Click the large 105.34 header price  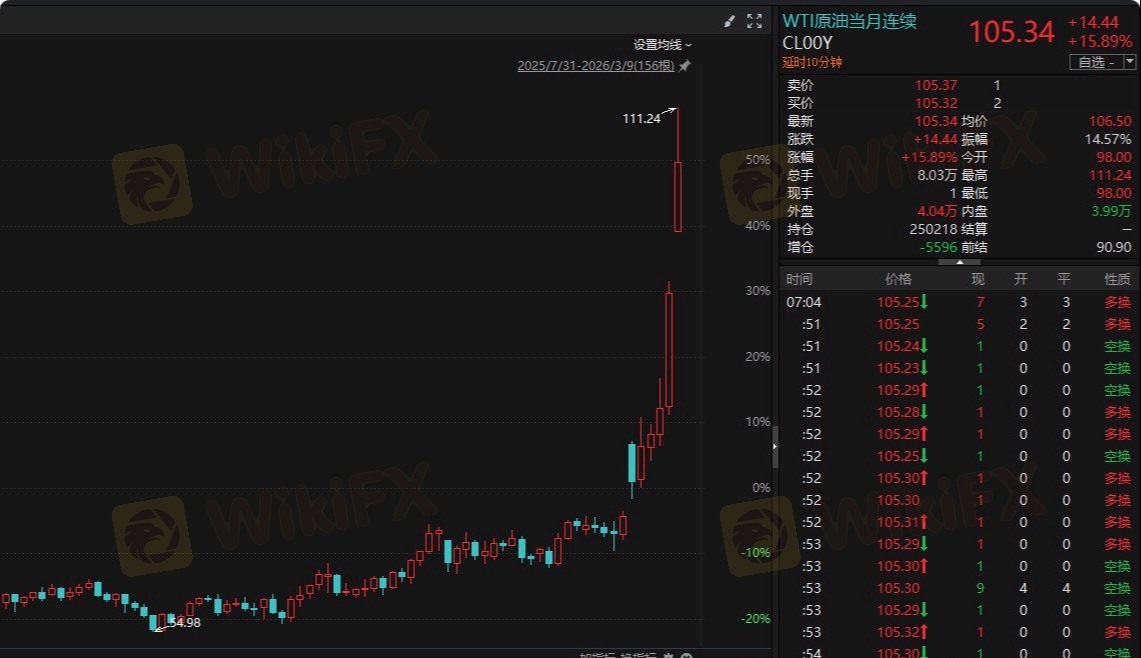[x=1011, y=32]
